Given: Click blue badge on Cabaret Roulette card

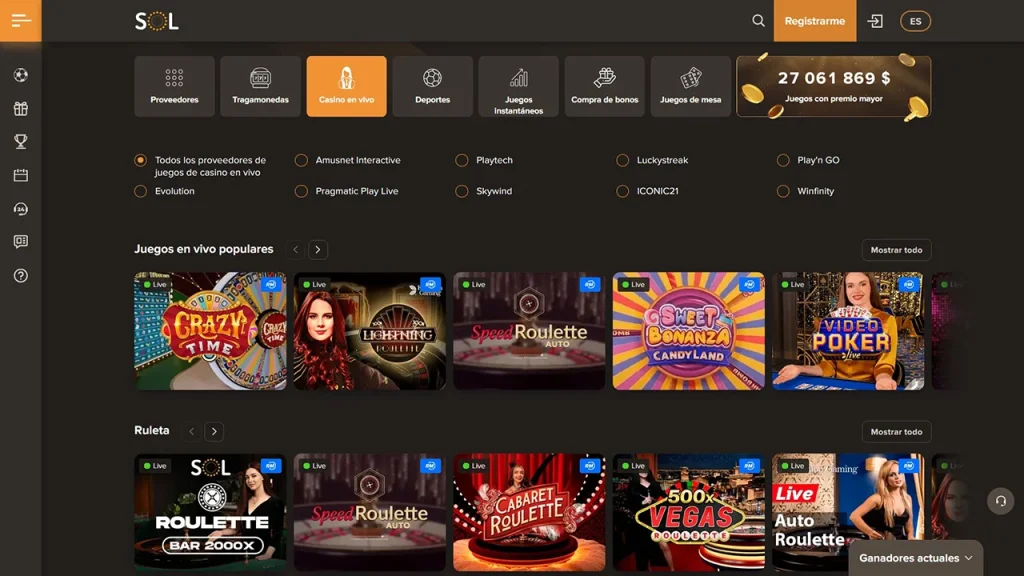Looking at the screenshot, I should pos(589,466).
